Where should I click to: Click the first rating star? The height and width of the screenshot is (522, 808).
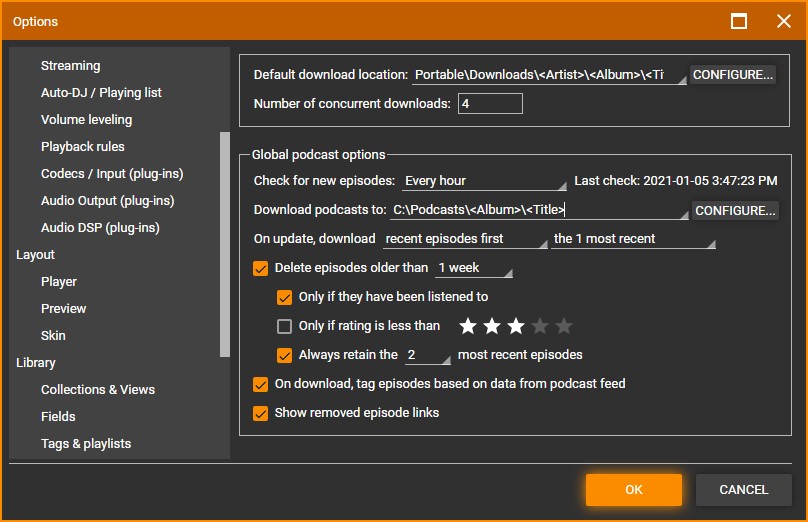[x=468, y=326]
